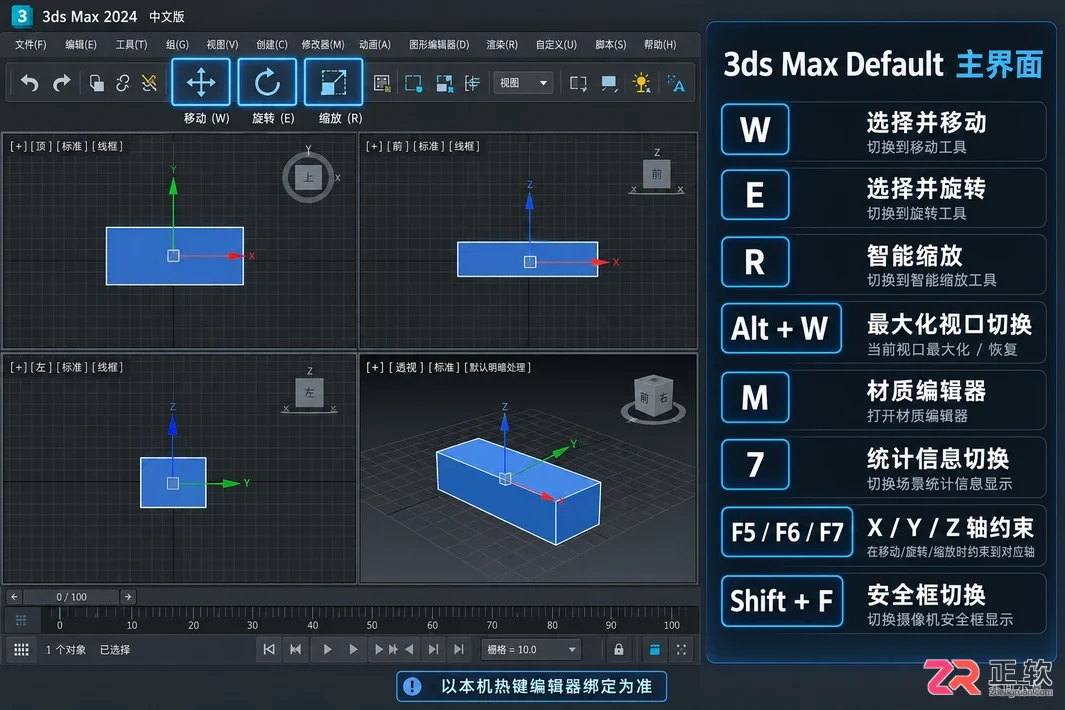Click the timeline at frame 50
1065x710 pixels.
coord(372,618)
